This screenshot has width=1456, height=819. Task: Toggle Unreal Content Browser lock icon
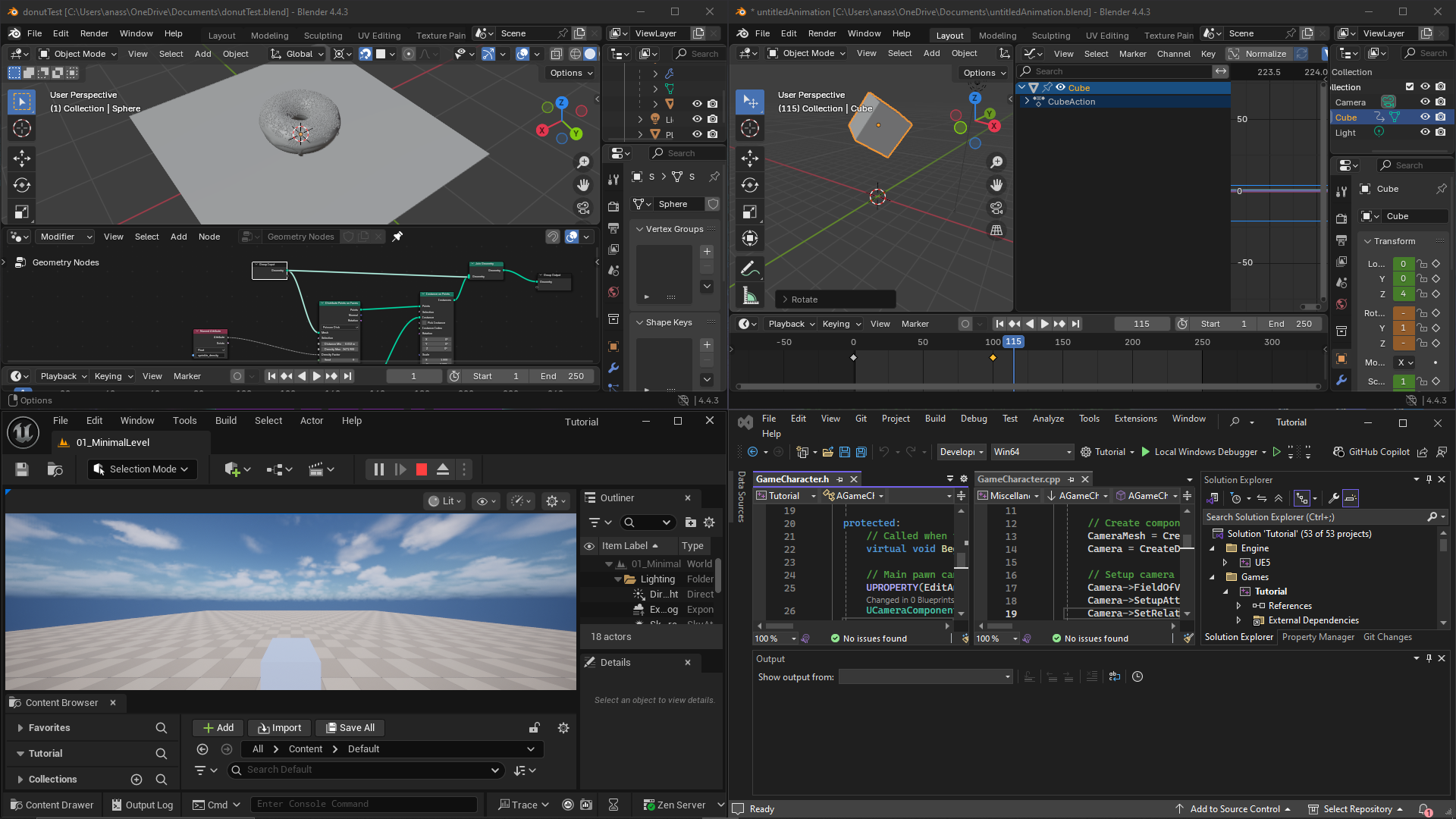[534, 728]
